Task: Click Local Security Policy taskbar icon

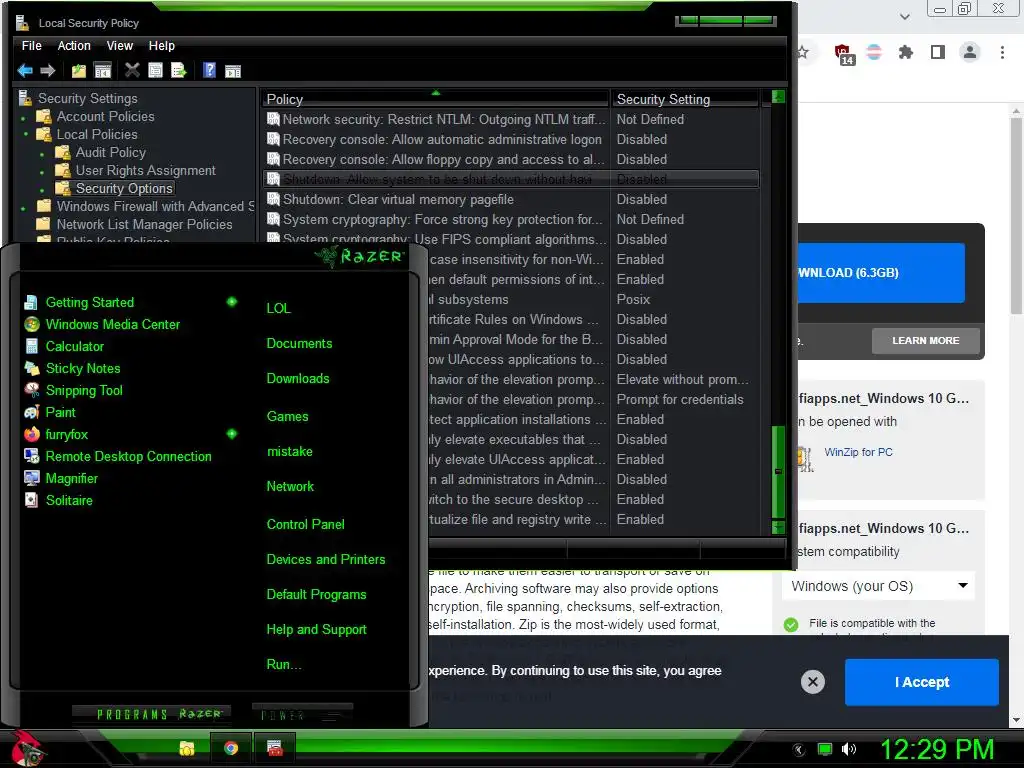Action: pos(275,748)
